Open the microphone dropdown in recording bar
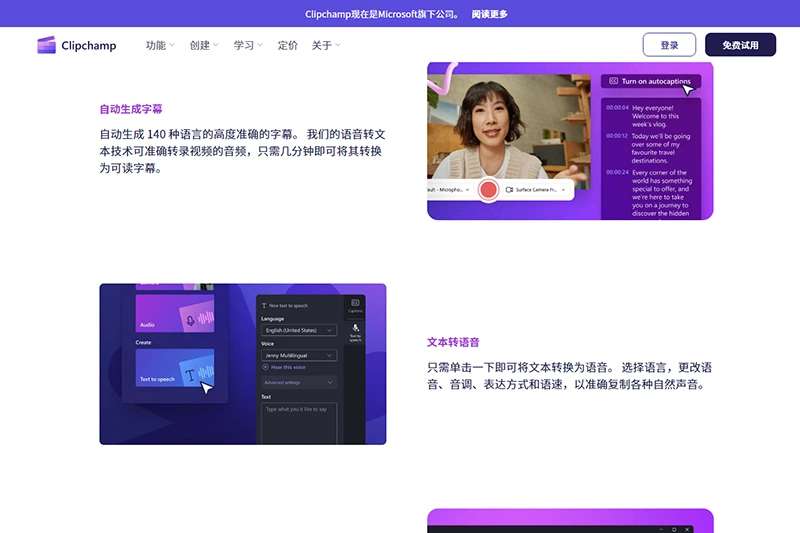 click(448, 190)
